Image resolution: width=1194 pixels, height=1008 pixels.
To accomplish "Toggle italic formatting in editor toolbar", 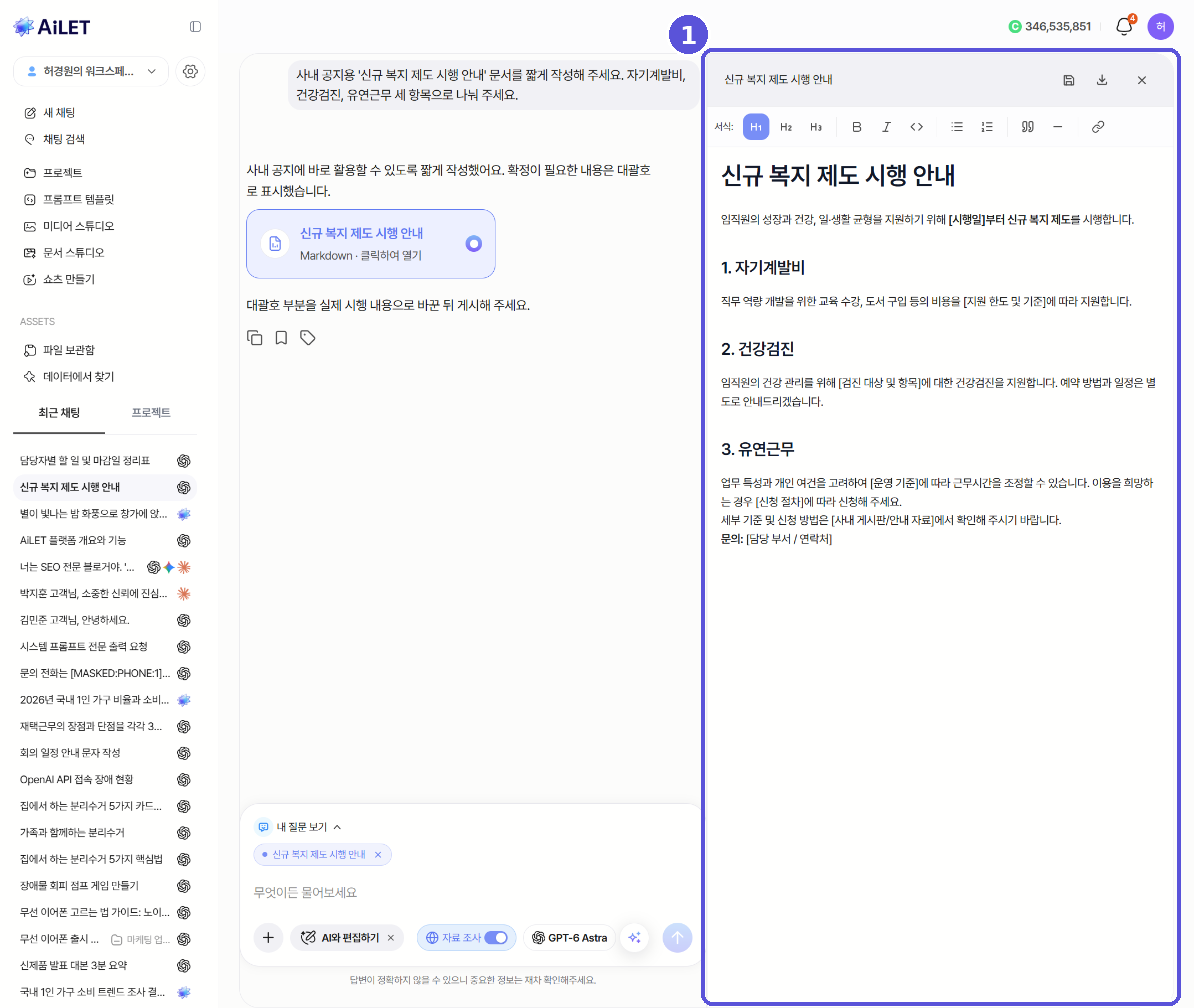I will pos(886,127).
